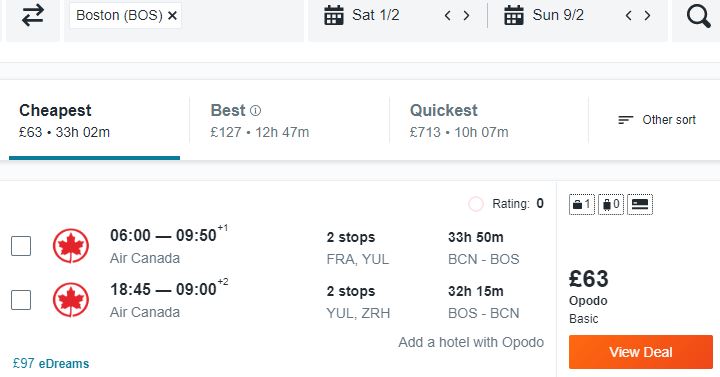Click the personal item bag icon

[x=582, y=204]
